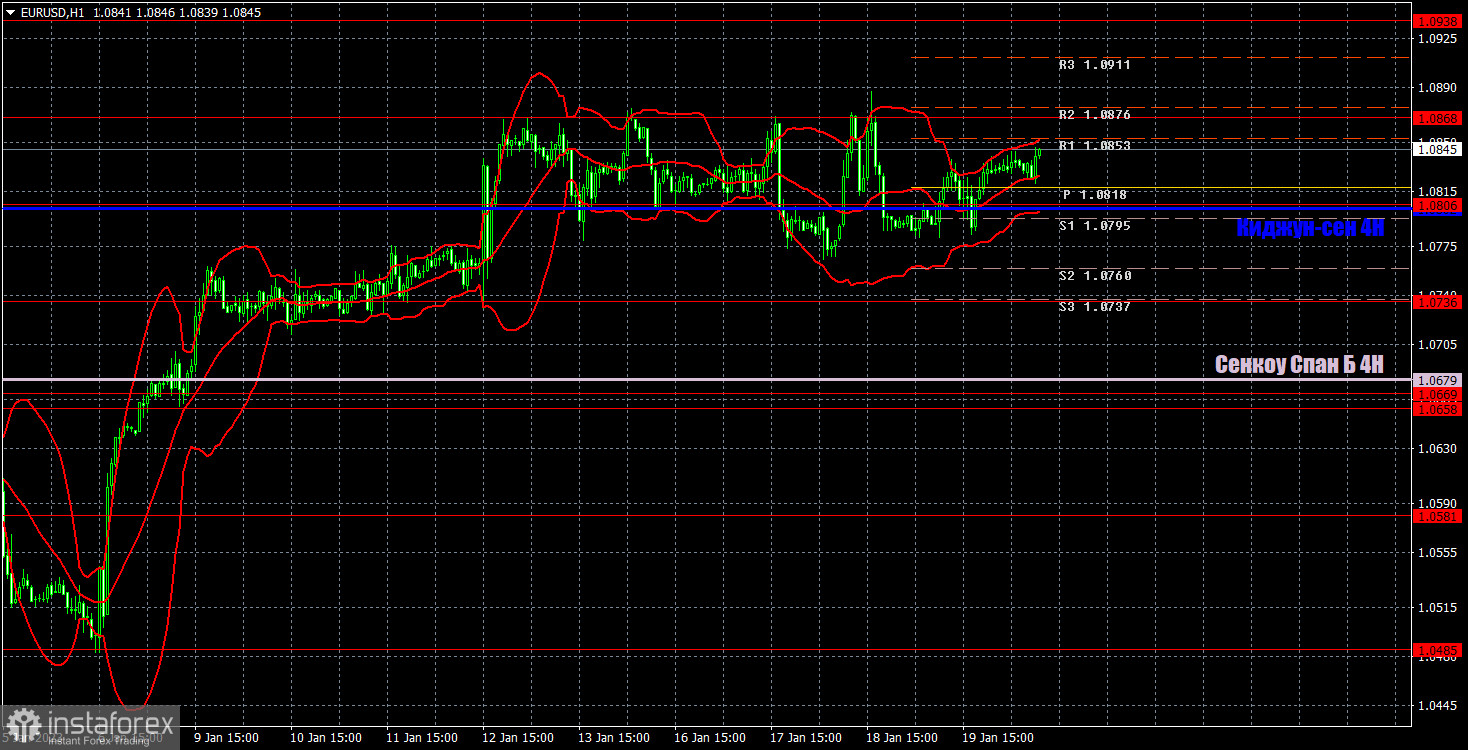Click the red level tag 1.0938
The image size is (1468, 750).
point(1439,20)
